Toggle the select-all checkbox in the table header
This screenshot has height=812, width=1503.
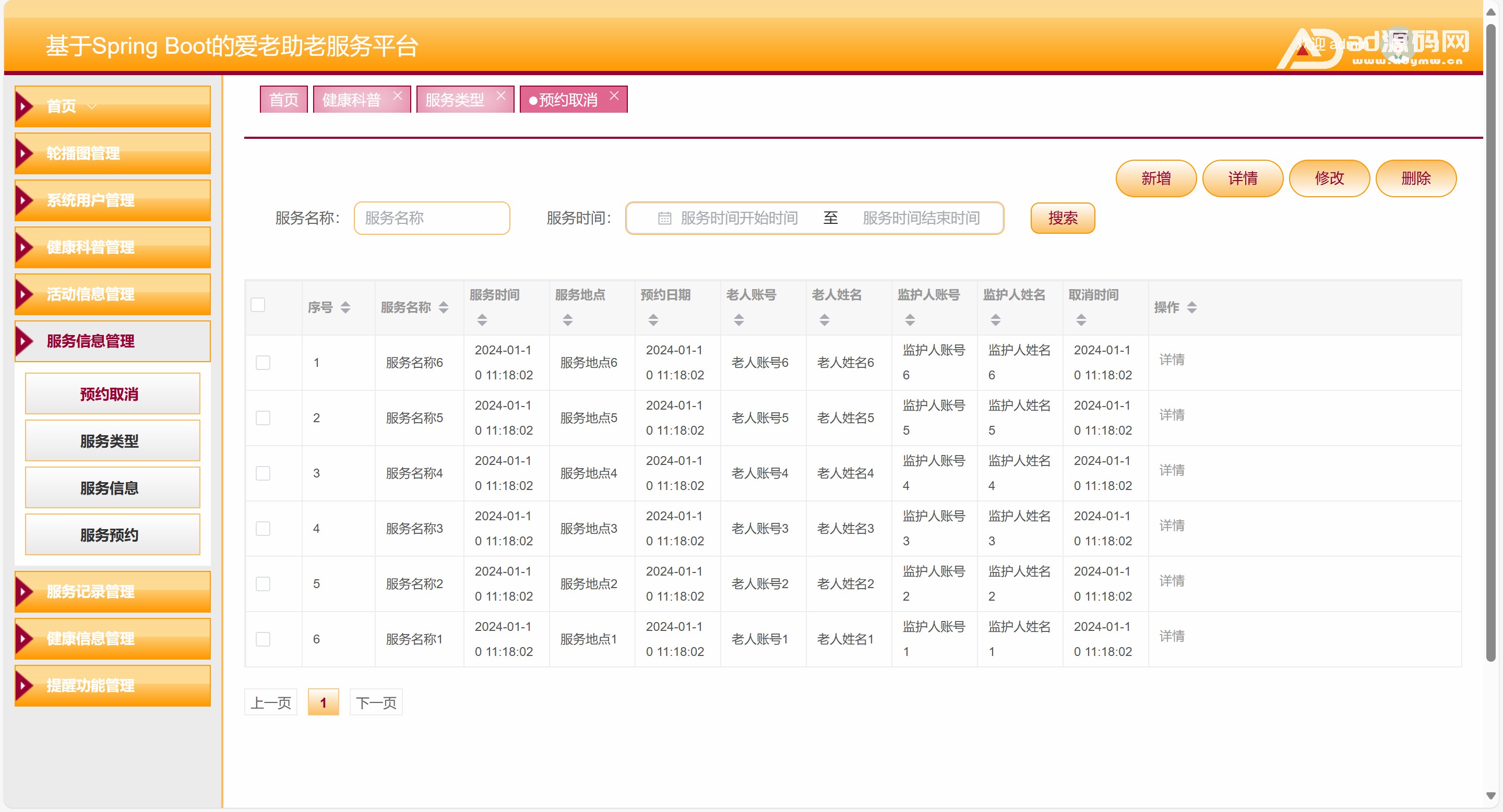pos(258,305)
